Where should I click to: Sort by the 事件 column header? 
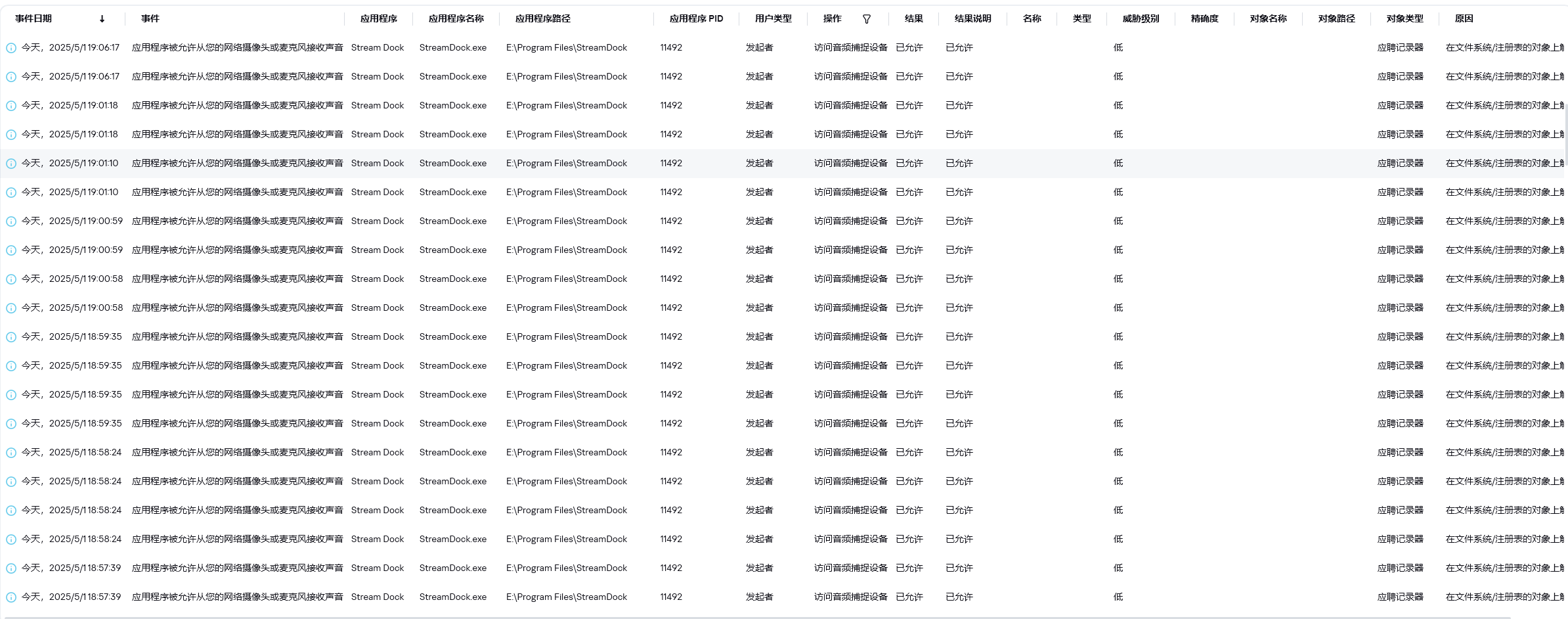click(x=150, y=18)
